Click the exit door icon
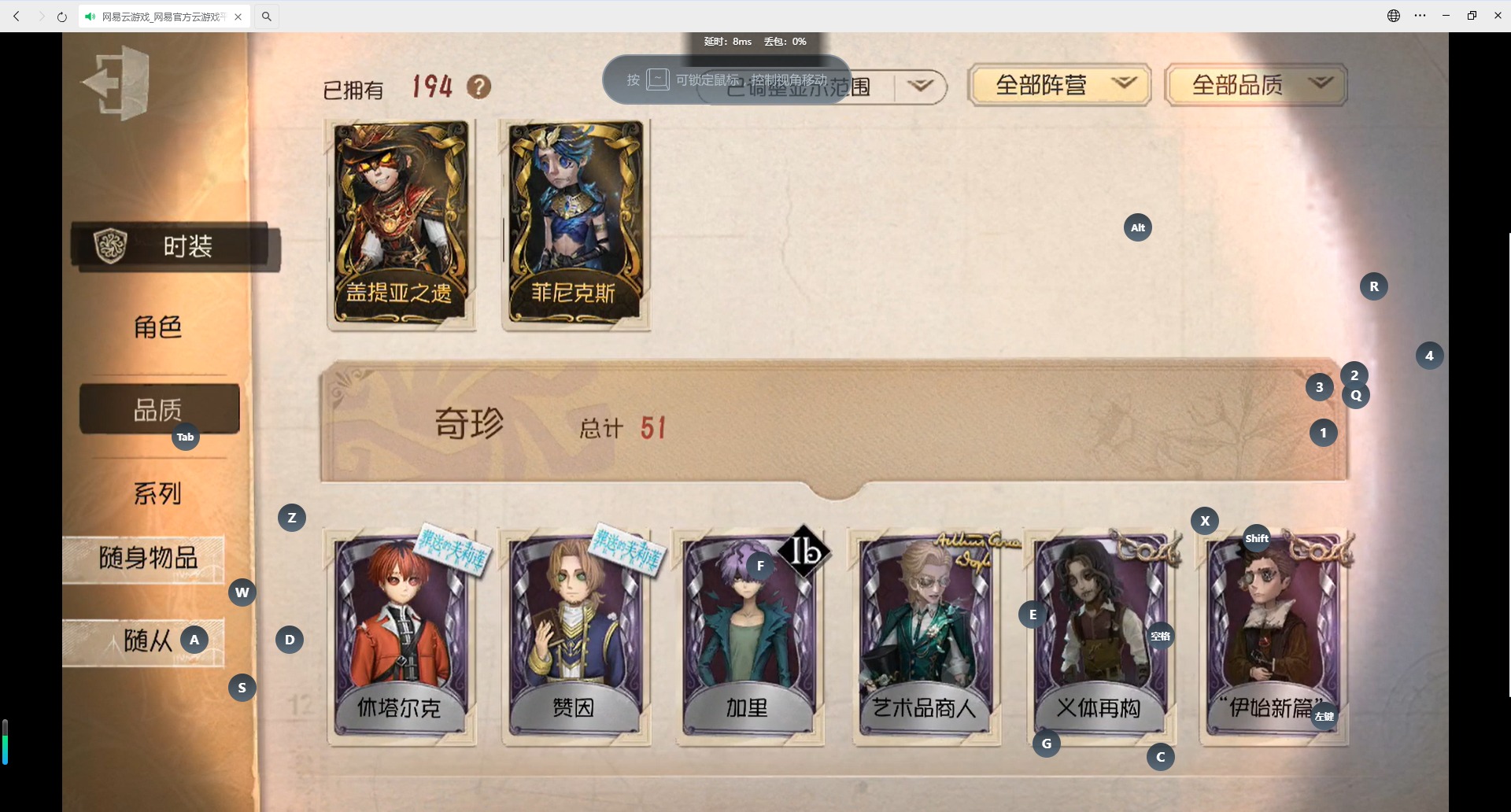The height and width of the screenshot is (812, 1511). [116, 83]
